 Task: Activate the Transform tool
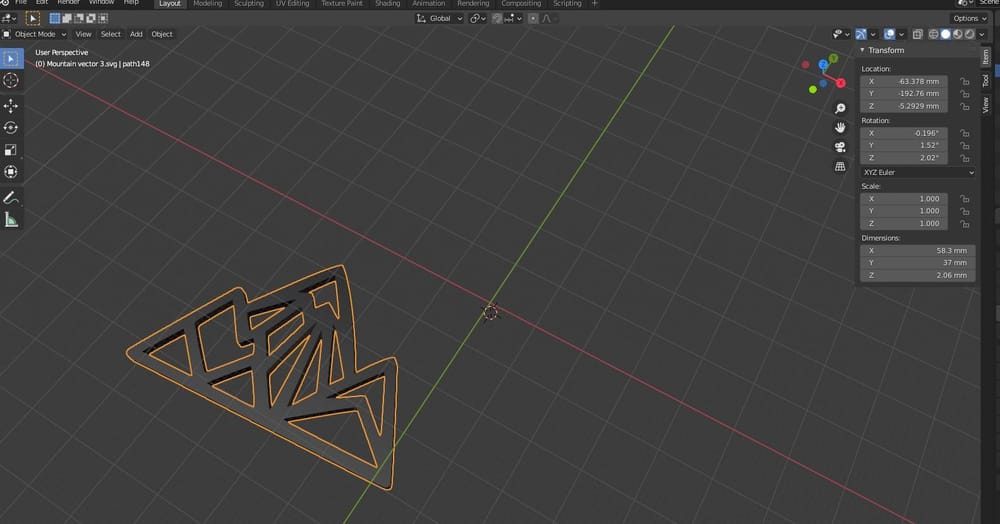pos(11,171)
